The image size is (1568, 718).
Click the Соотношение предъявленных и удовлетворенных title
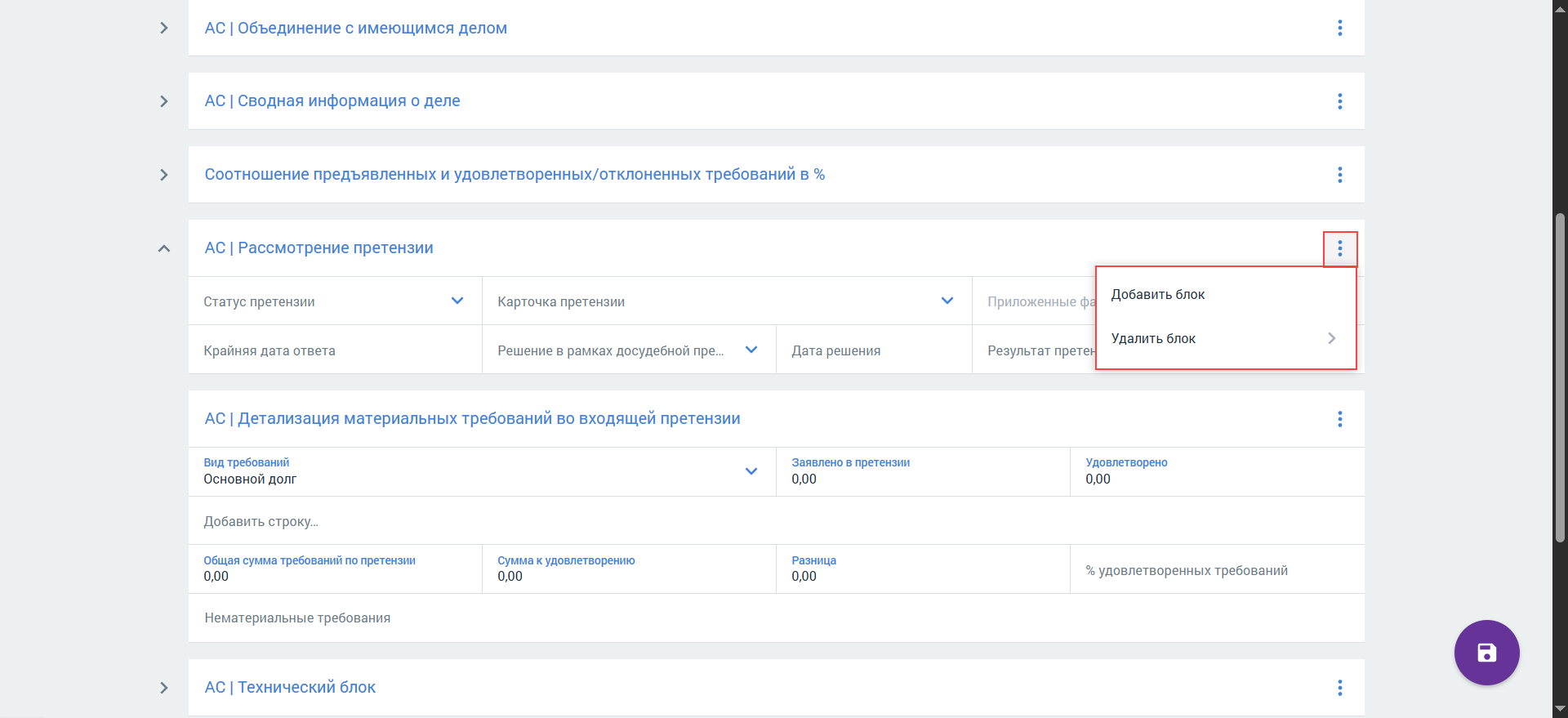tap(514, 175)
